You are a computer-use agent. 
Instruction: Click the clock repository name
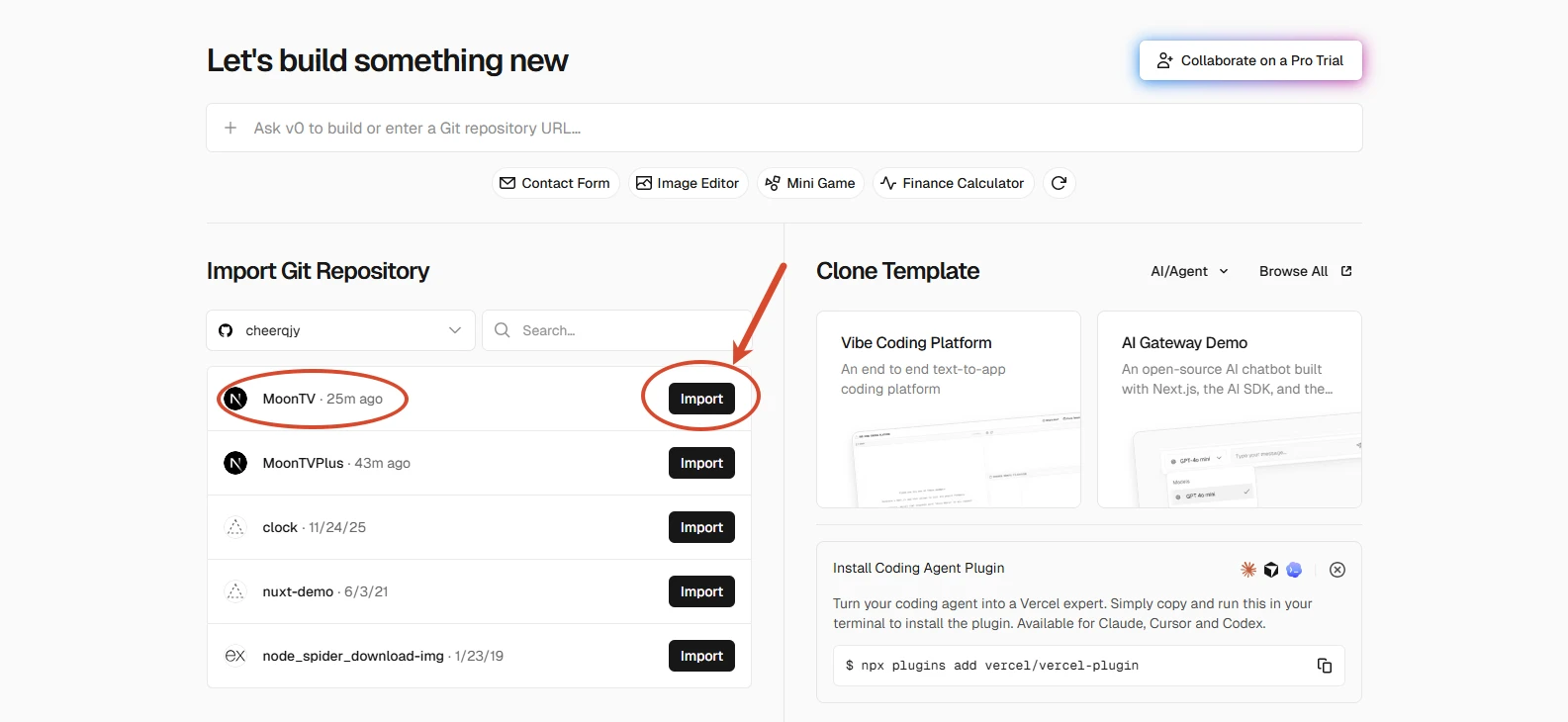point(280,527)
